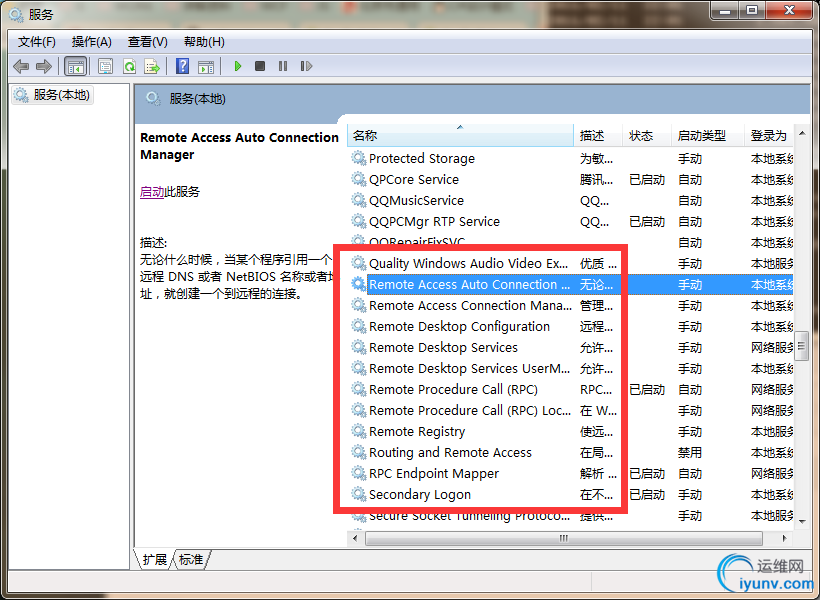The image size is (820, 600).
Task: Toggle the Show/Hide Console Tree icon
Action: click(x=75, y=66)
